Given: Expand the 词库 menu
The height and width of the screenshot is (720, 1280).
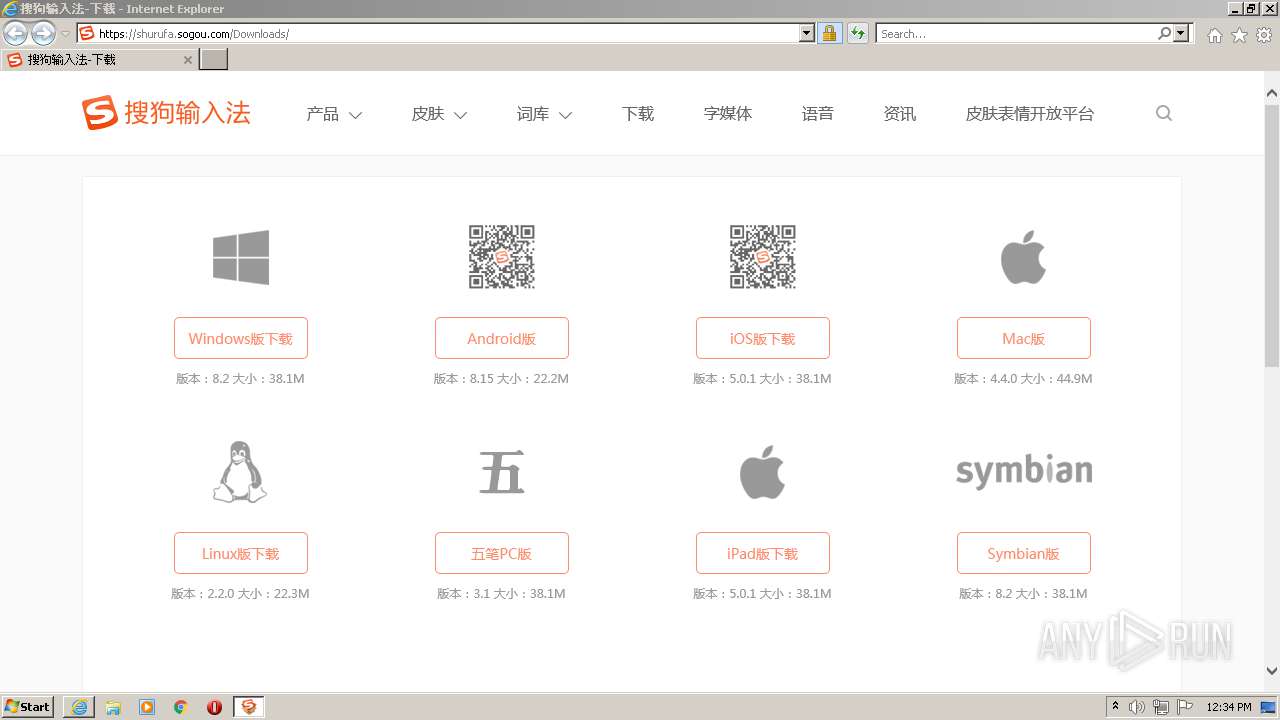Looking at the screenshot, I should pos(544,114).
